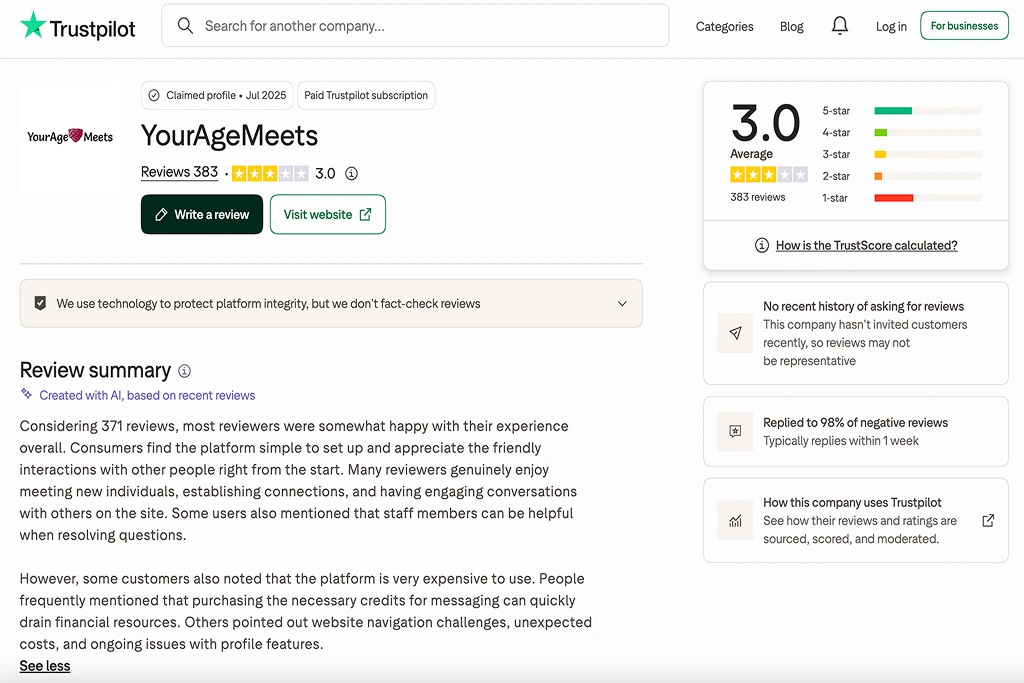Click the 383 reviews count text
Image resolution: width=1024 pixels, height=683 pixels.
(x=758, y=197)
